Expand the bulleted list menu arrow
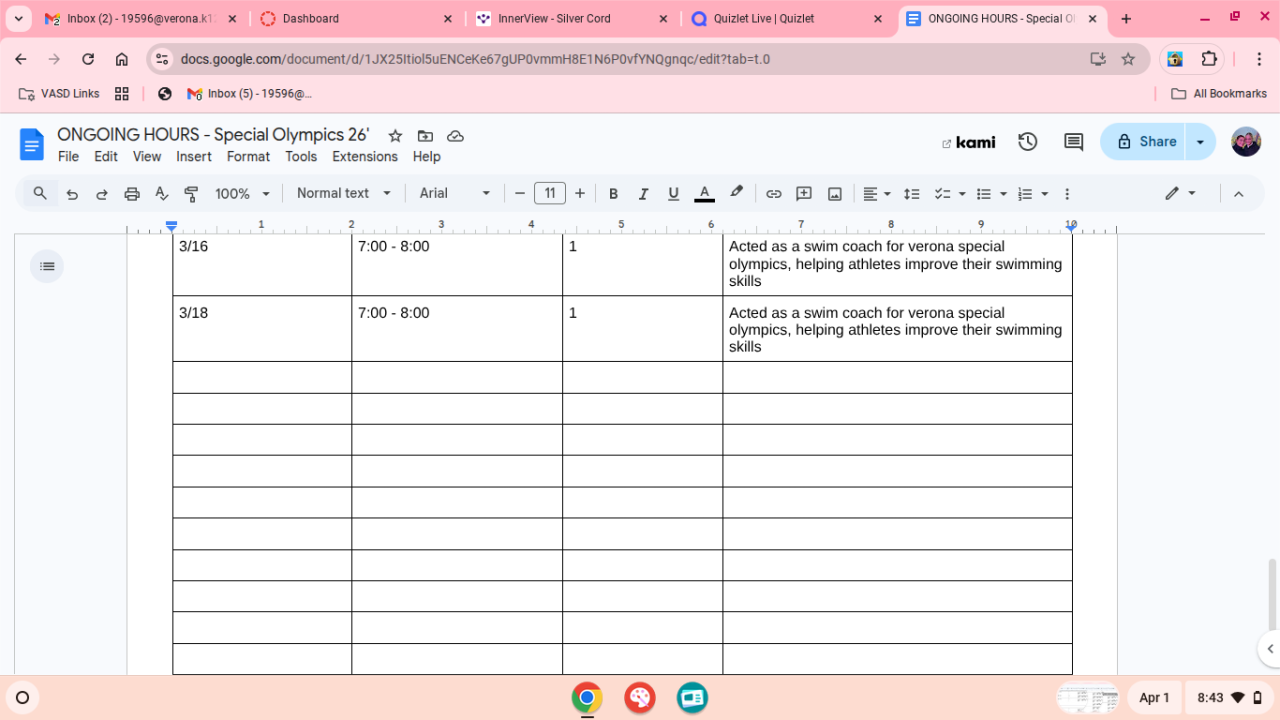 [1003, 194]
